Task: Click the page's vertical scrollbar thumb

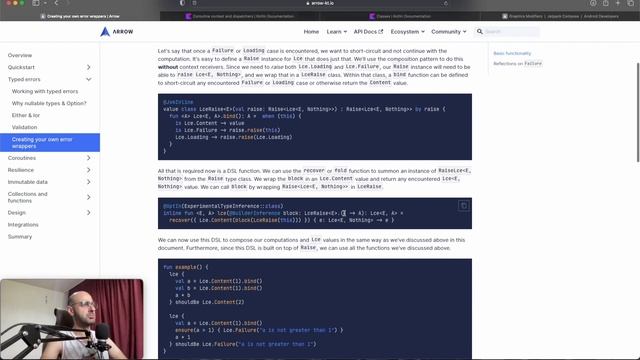Action: click(638, 112)
